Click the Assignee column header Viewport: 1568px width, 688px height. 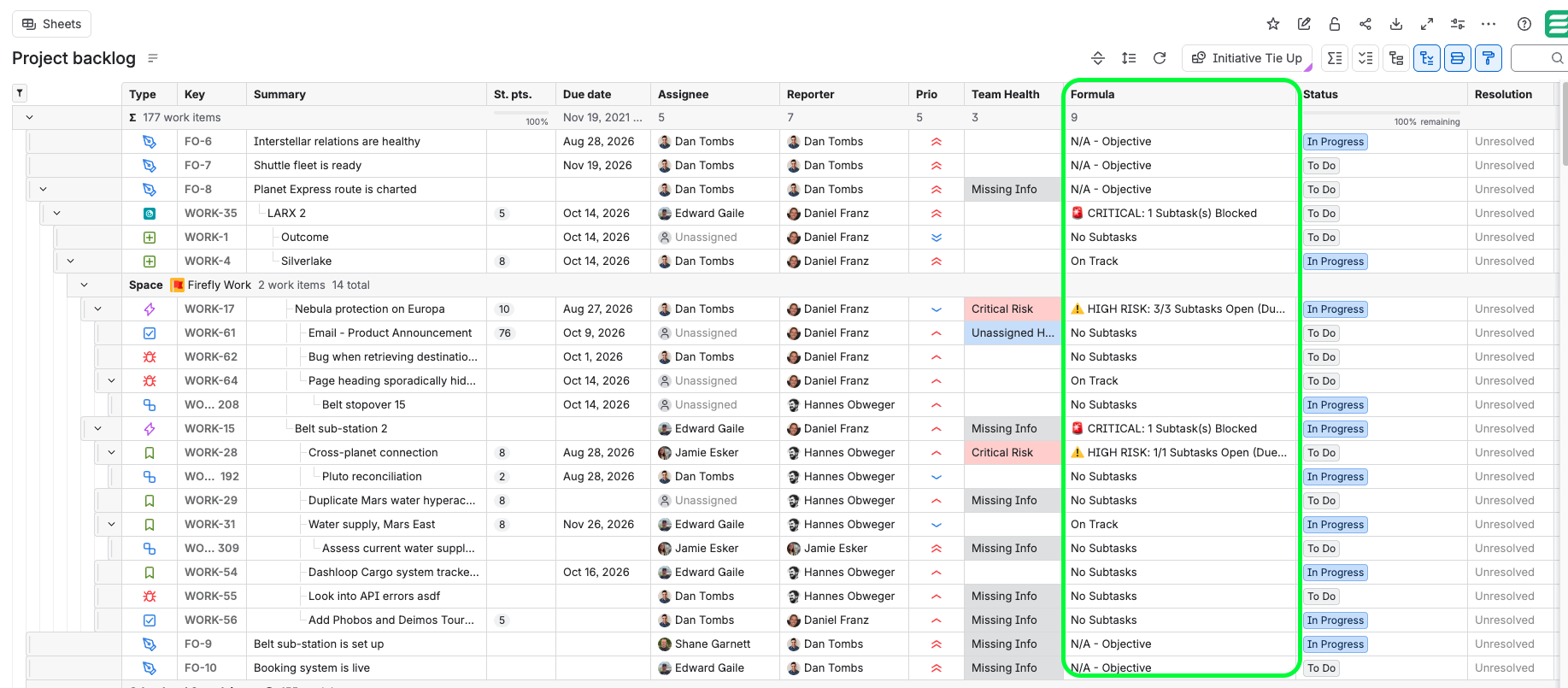click(x=715, y=94)
